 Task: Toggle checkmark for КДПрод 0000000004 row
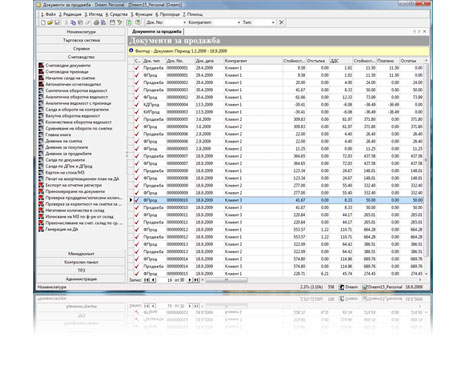pyautogui.click(x=137, y=104)
